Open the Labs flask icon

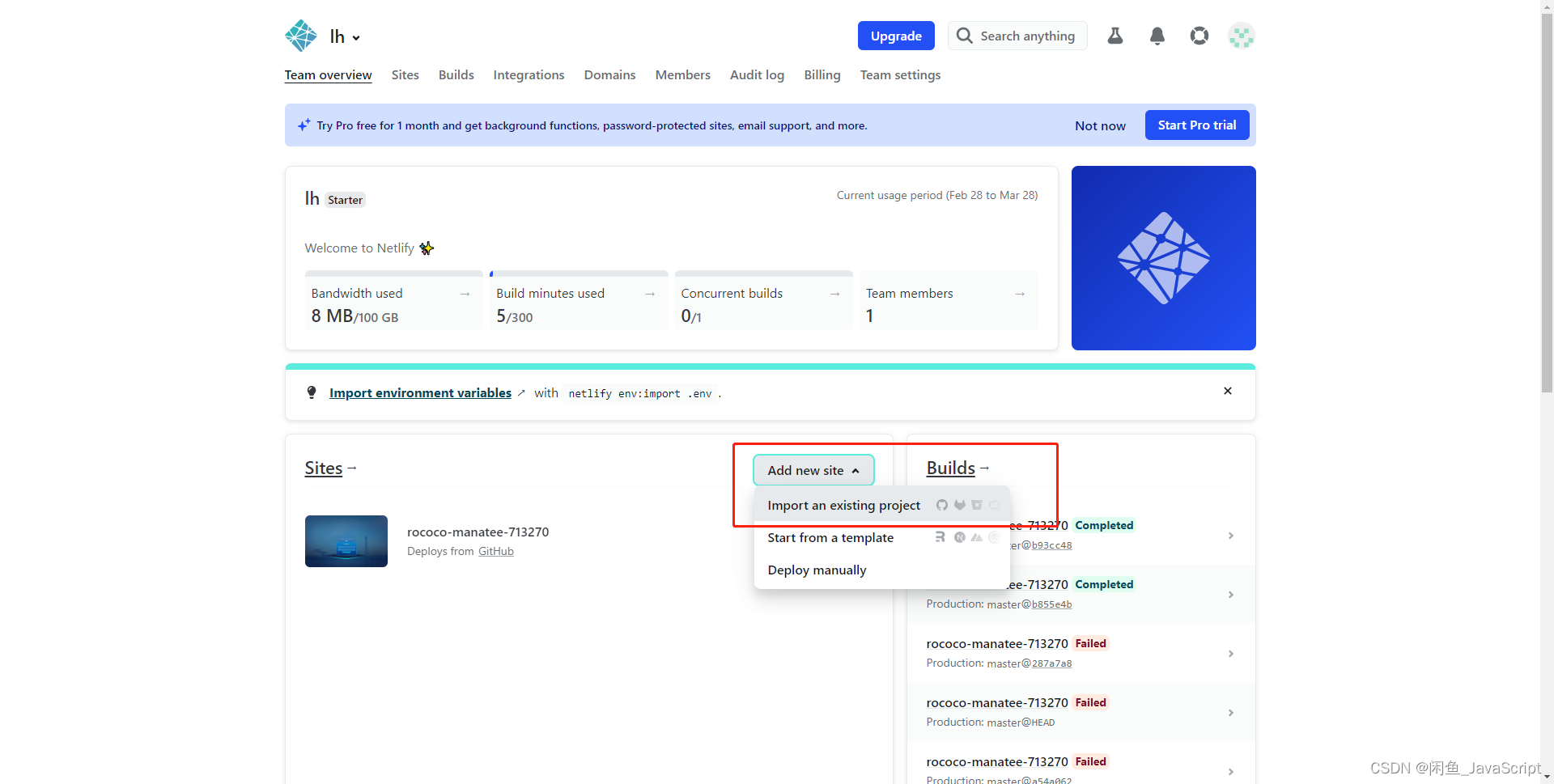(x=1115, y=36)
